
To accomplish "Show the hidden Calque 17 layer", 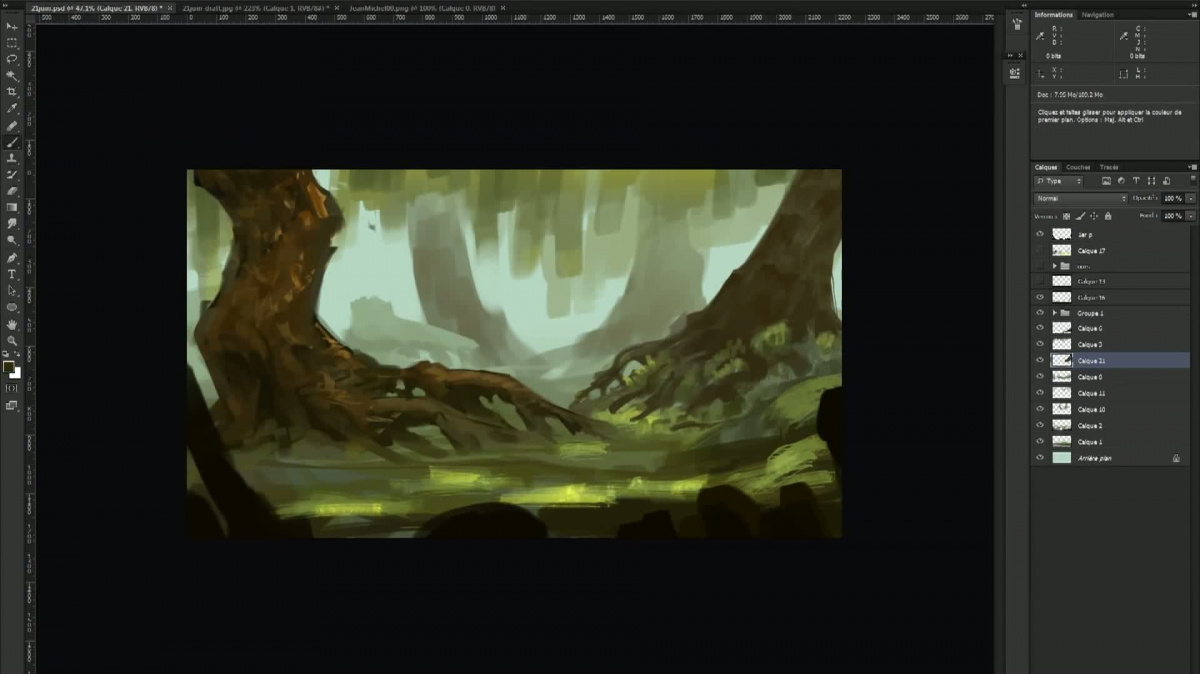I will click(1040, 250).
